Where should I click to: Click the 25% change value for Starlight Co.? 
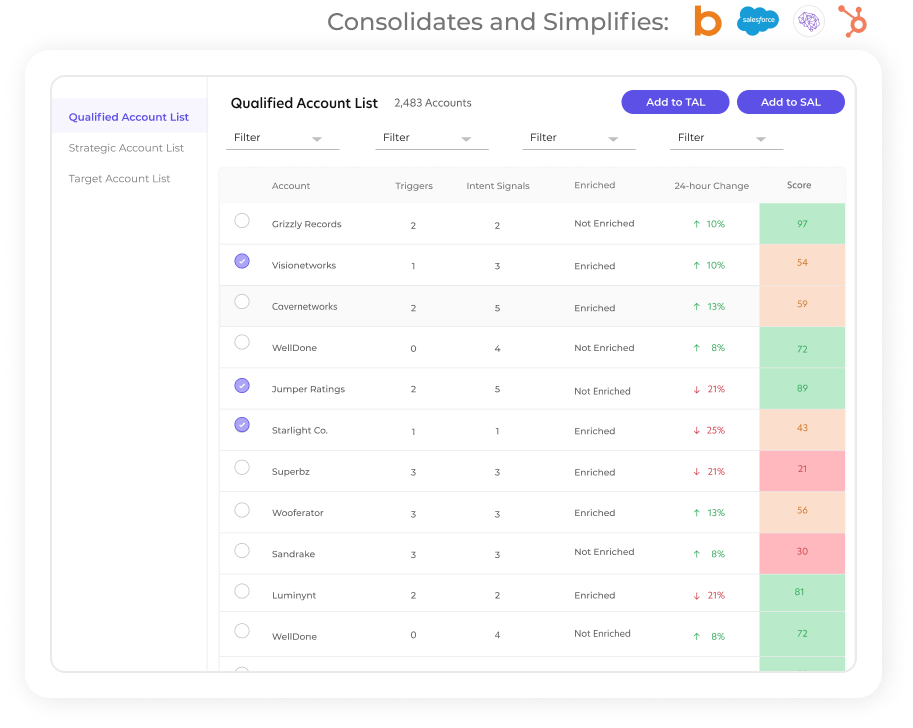click(x=716, y=431)
